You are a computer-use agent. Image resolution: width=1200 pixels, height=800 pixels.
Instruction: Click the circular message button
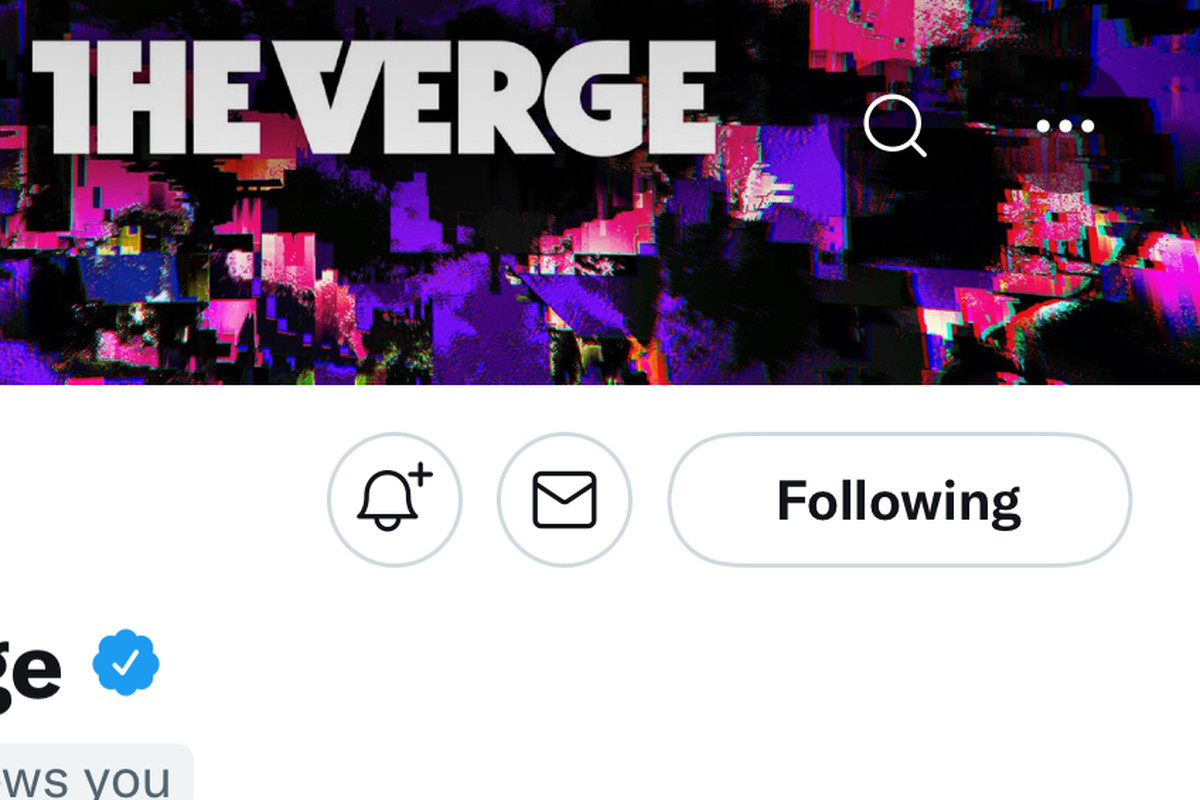(565, 499)
